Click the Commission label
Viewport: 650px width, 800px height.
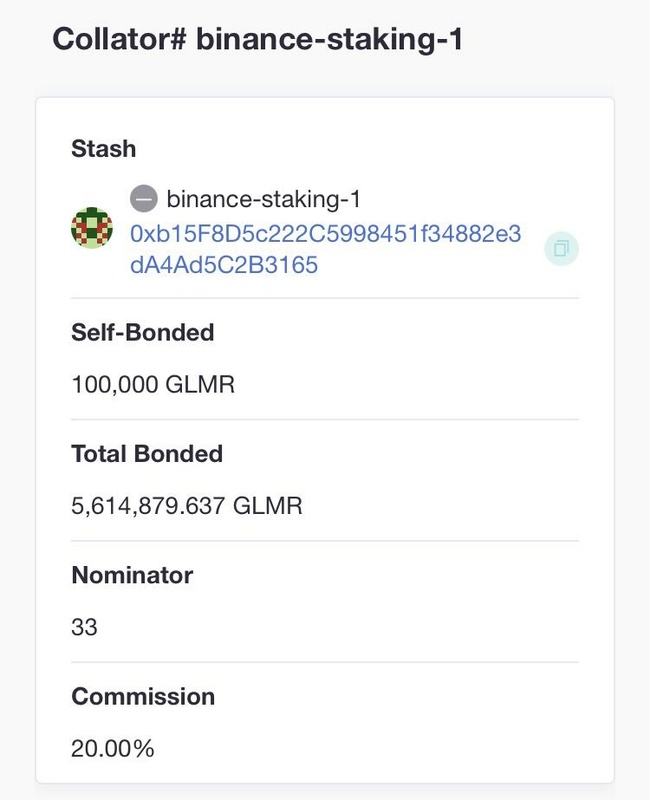[x=143, y=696]
